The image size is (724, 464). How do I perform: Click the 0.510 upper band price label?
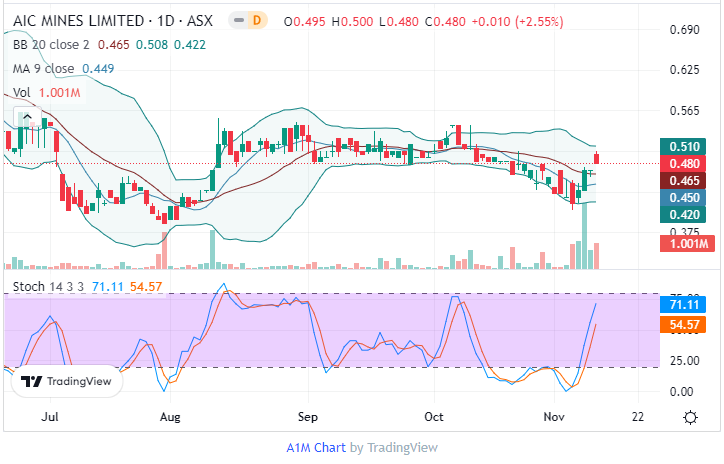point(683,147)
